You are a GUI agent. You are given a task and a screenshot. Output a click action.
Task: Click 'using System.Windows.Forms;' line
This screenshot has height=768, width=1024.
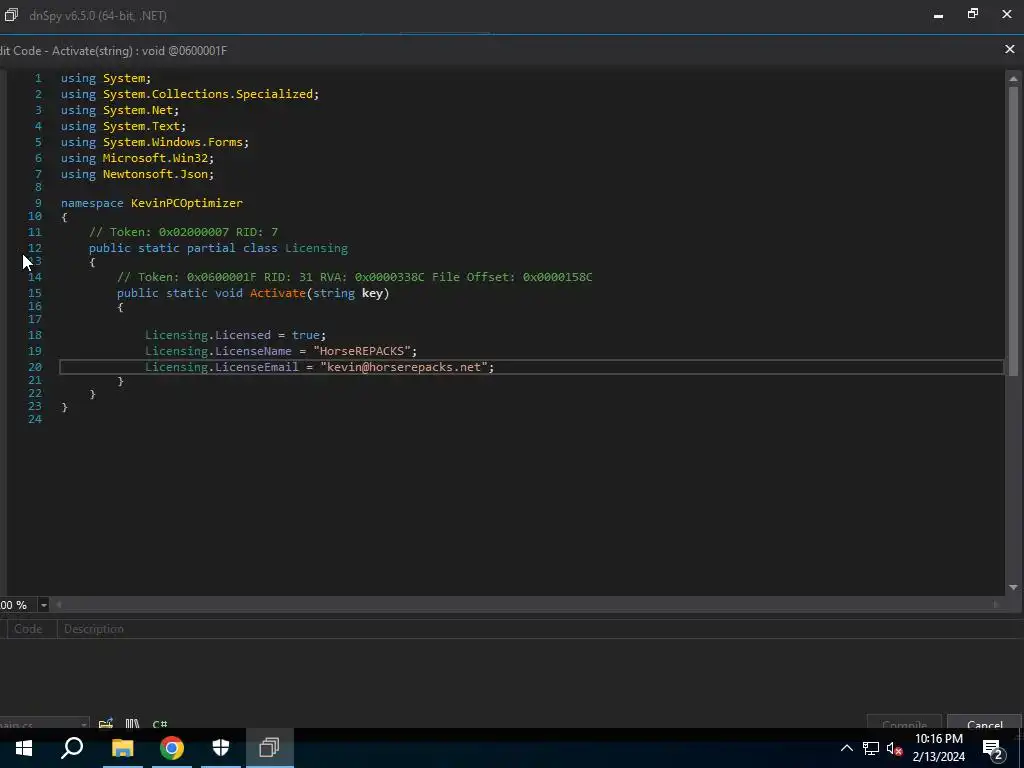[x=155, y=142]
